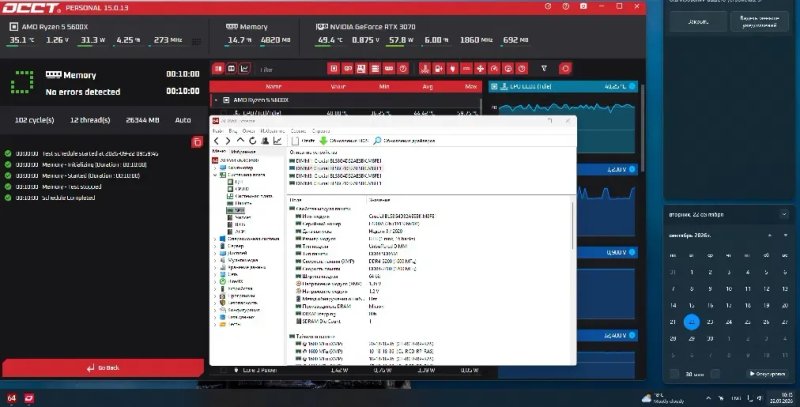
Task: Open the Отчёт menu in AIDA64
Action: click(x=248, y=131)
